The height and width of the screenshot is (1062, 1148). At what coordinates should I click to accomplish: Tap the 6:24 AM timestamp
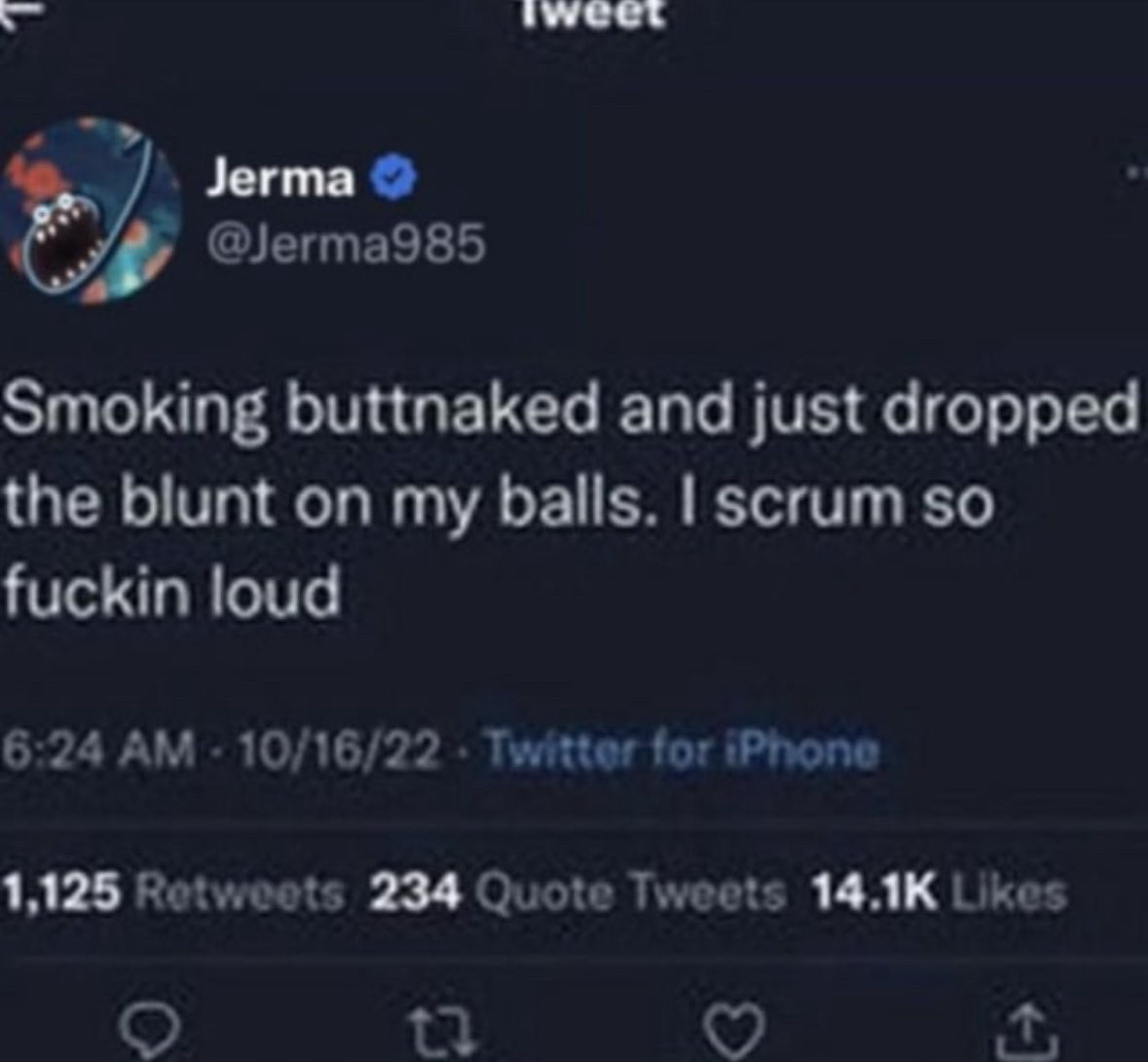tap(99, 750)
